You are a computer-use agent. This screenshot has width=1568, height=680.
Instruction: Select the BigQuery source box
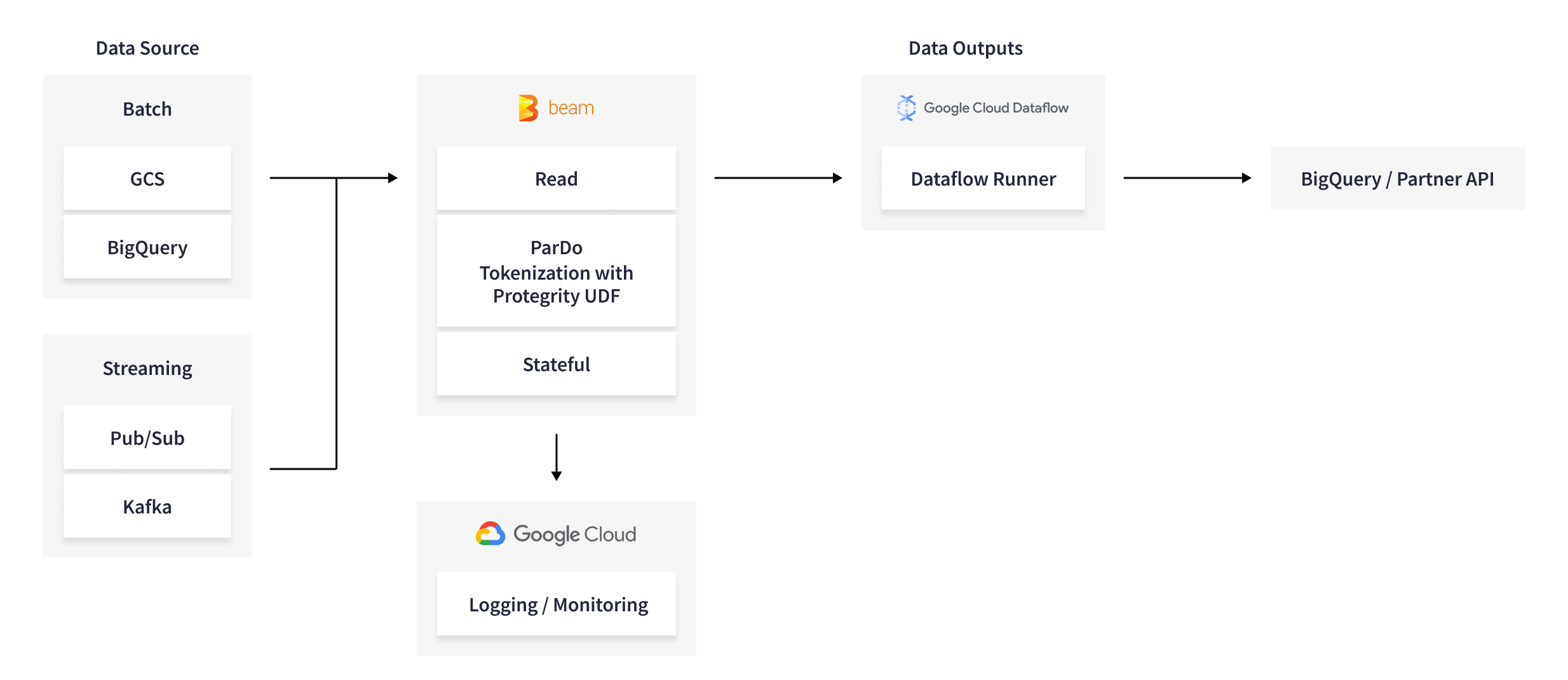(x=147, y=247)
